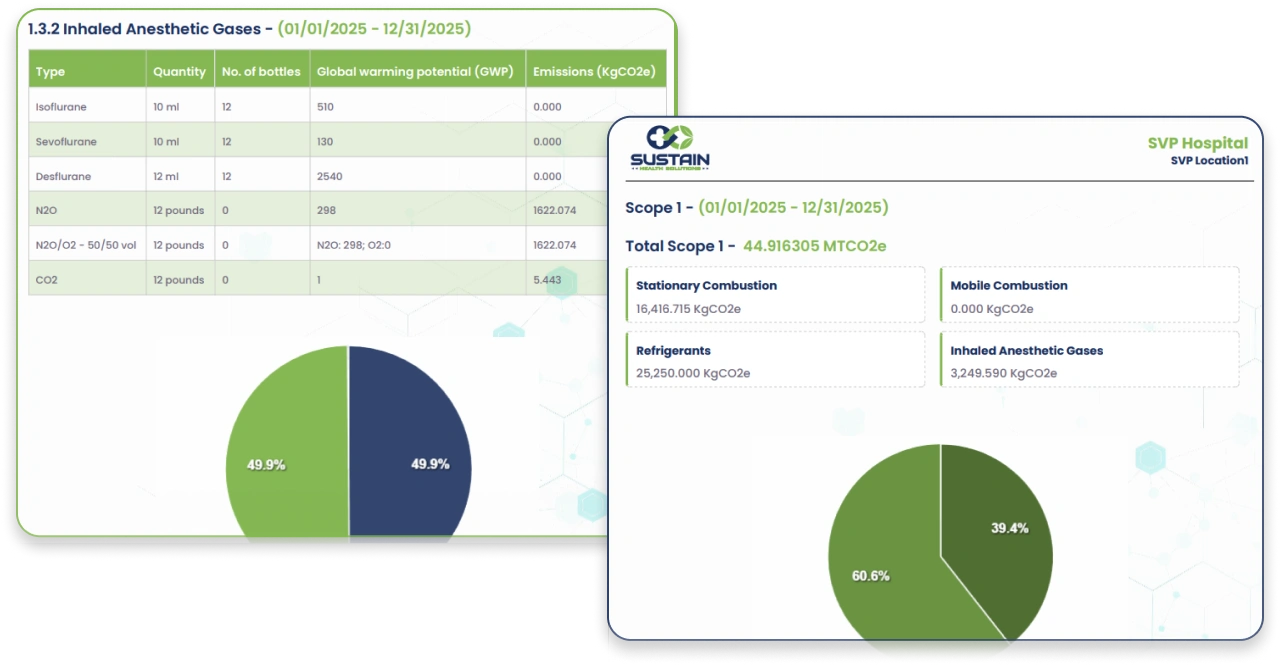
Task: Sort by the No. of bottles column
Action: [x=260, y=72]
